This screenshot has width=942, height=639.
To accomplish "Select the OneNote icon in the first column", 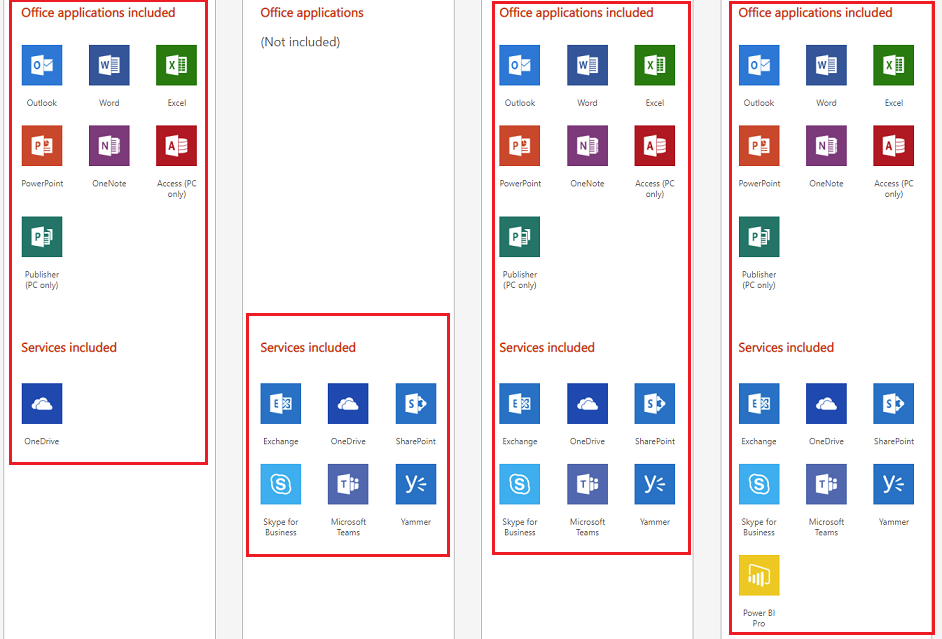I will coord(109,145).
